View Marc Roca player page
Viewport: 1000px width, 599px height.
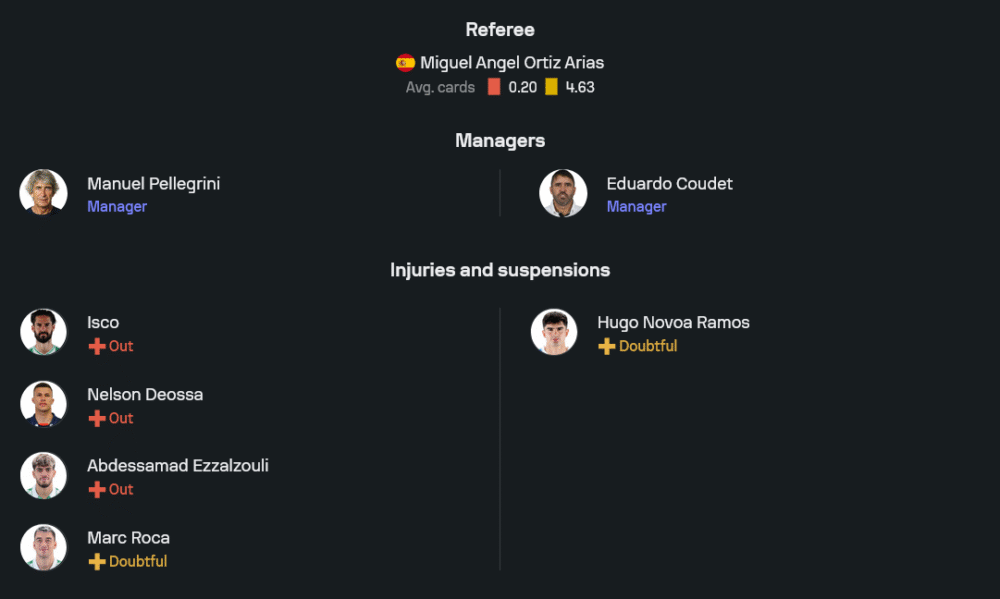tap(128, 538)
